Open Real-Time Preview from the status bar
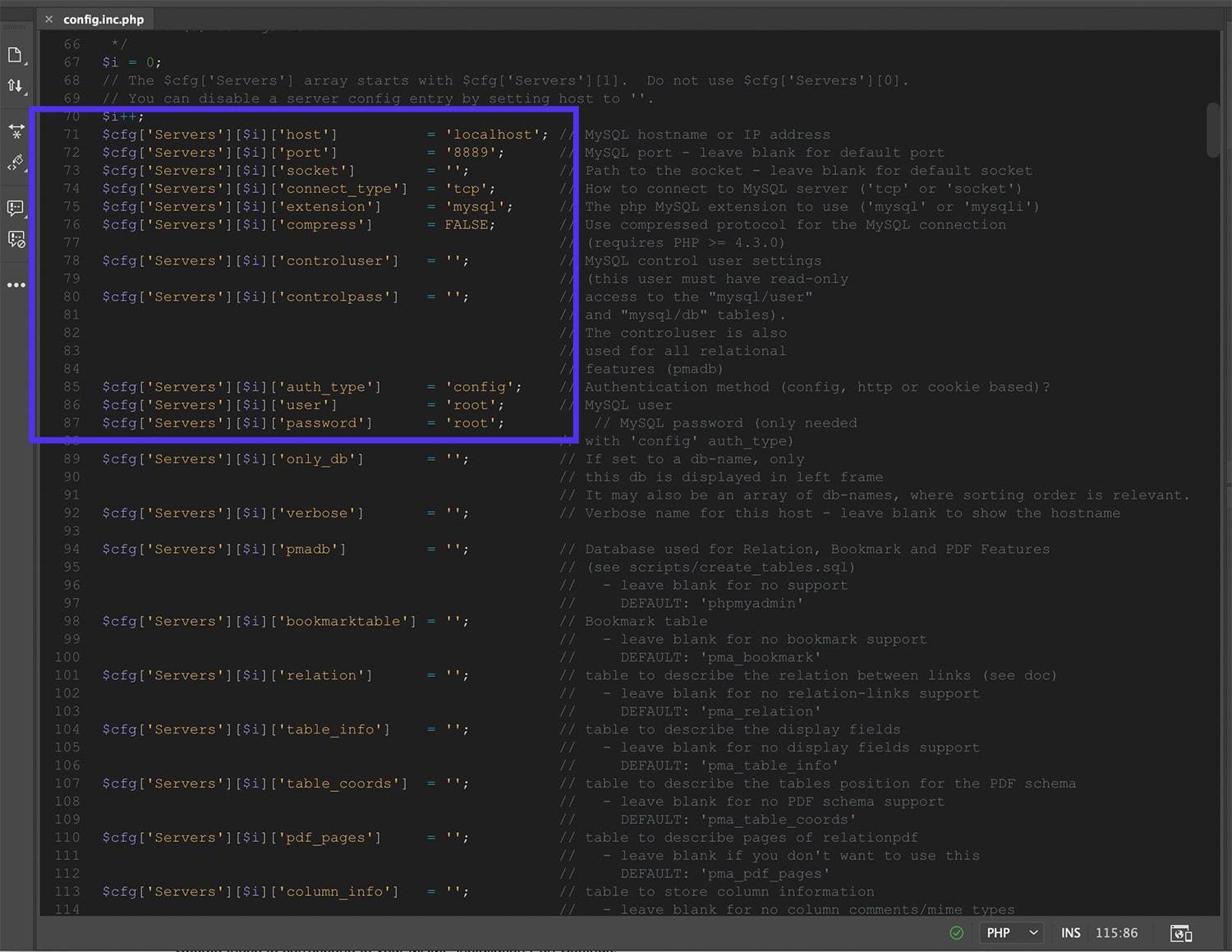The height and width of the screenshot is (952, 1232). (x=1181, y=933)
